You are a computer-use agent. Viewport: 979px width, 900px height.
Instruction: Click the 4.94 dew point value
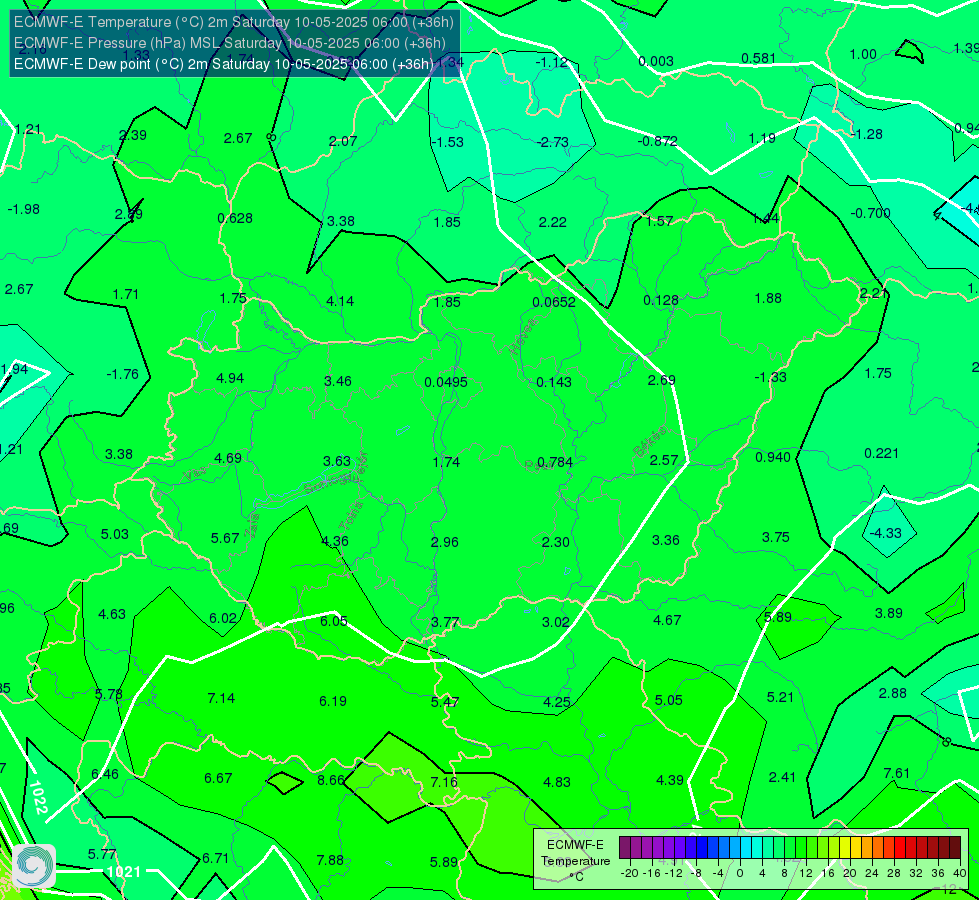230,378
